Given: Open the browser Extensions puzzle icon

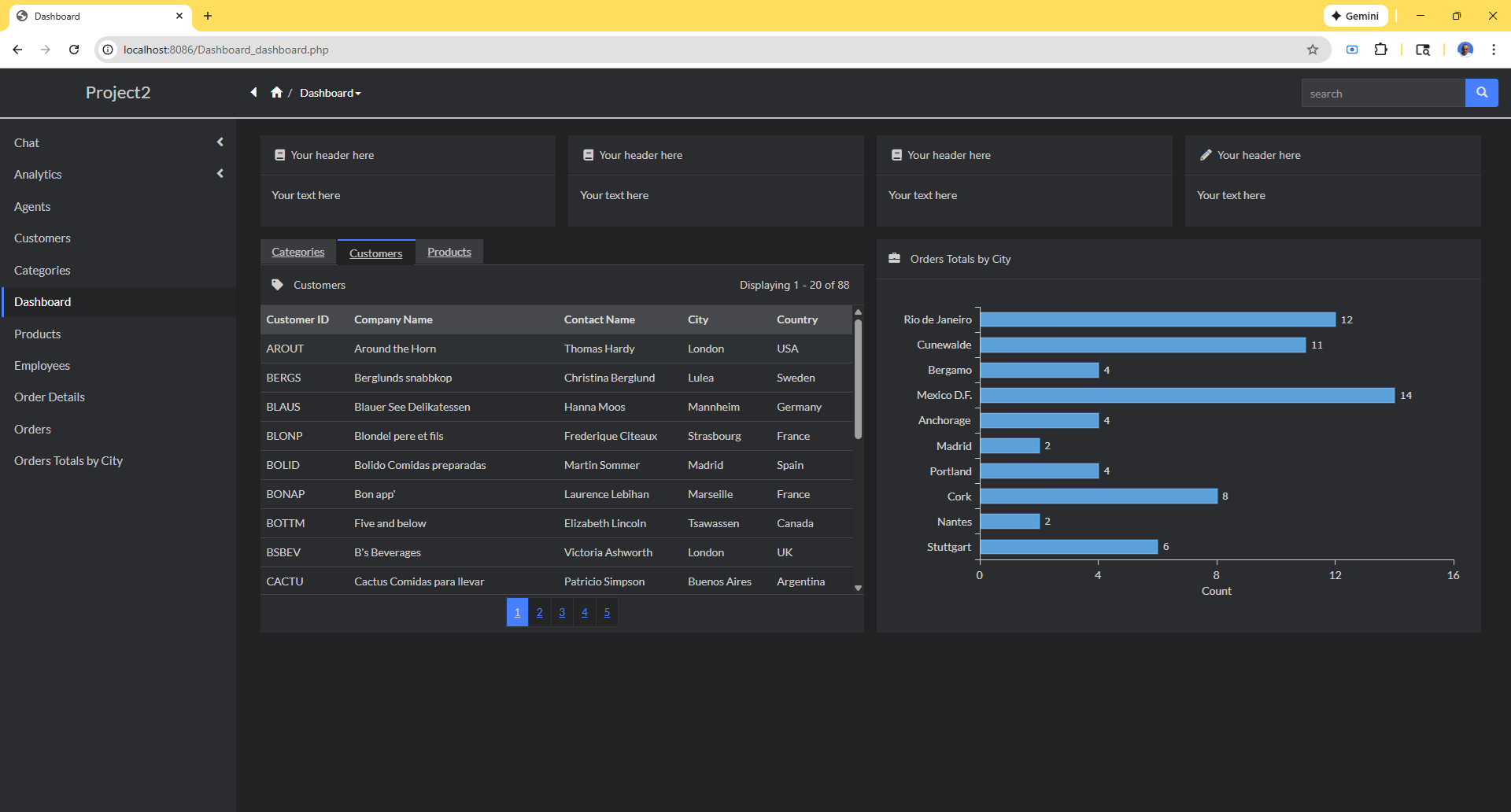Looking at the screenshot, I should (1380, 50).
